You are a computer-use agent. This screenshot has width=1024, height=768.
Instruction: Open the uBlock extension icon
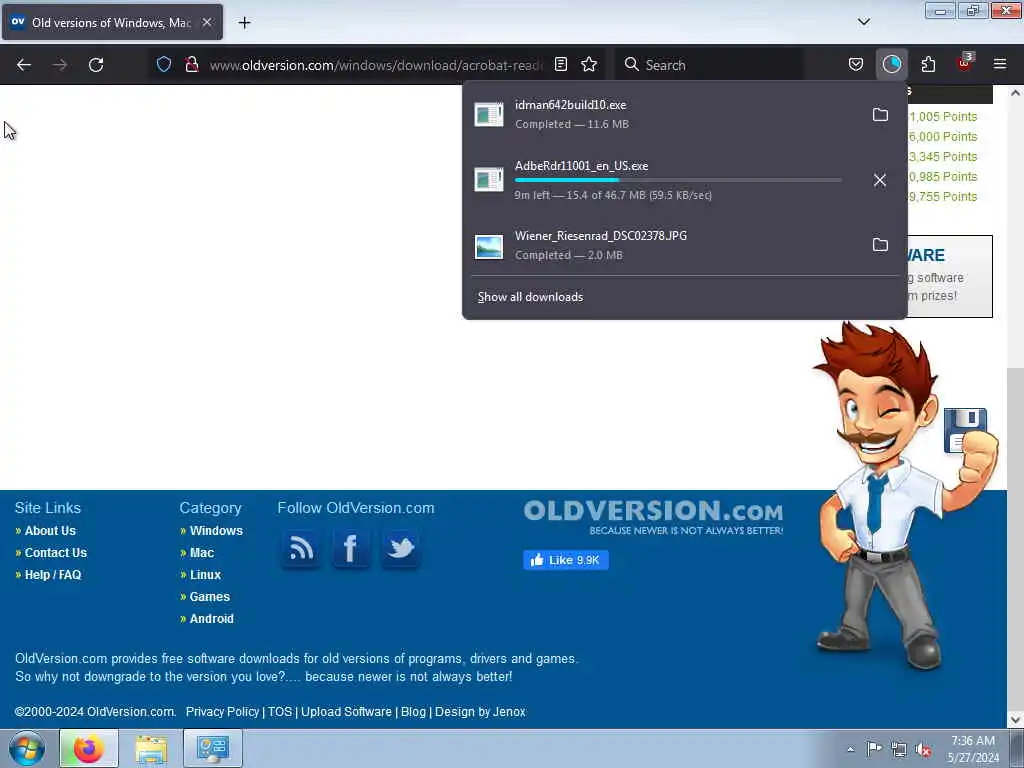pos(964,63)
